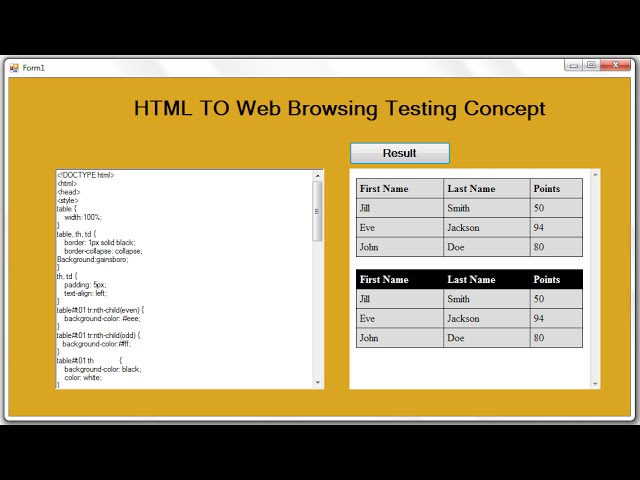Click the black First Name header in the lower table
The width and height of the screenshot is (640, 480).
click(399, 279)
